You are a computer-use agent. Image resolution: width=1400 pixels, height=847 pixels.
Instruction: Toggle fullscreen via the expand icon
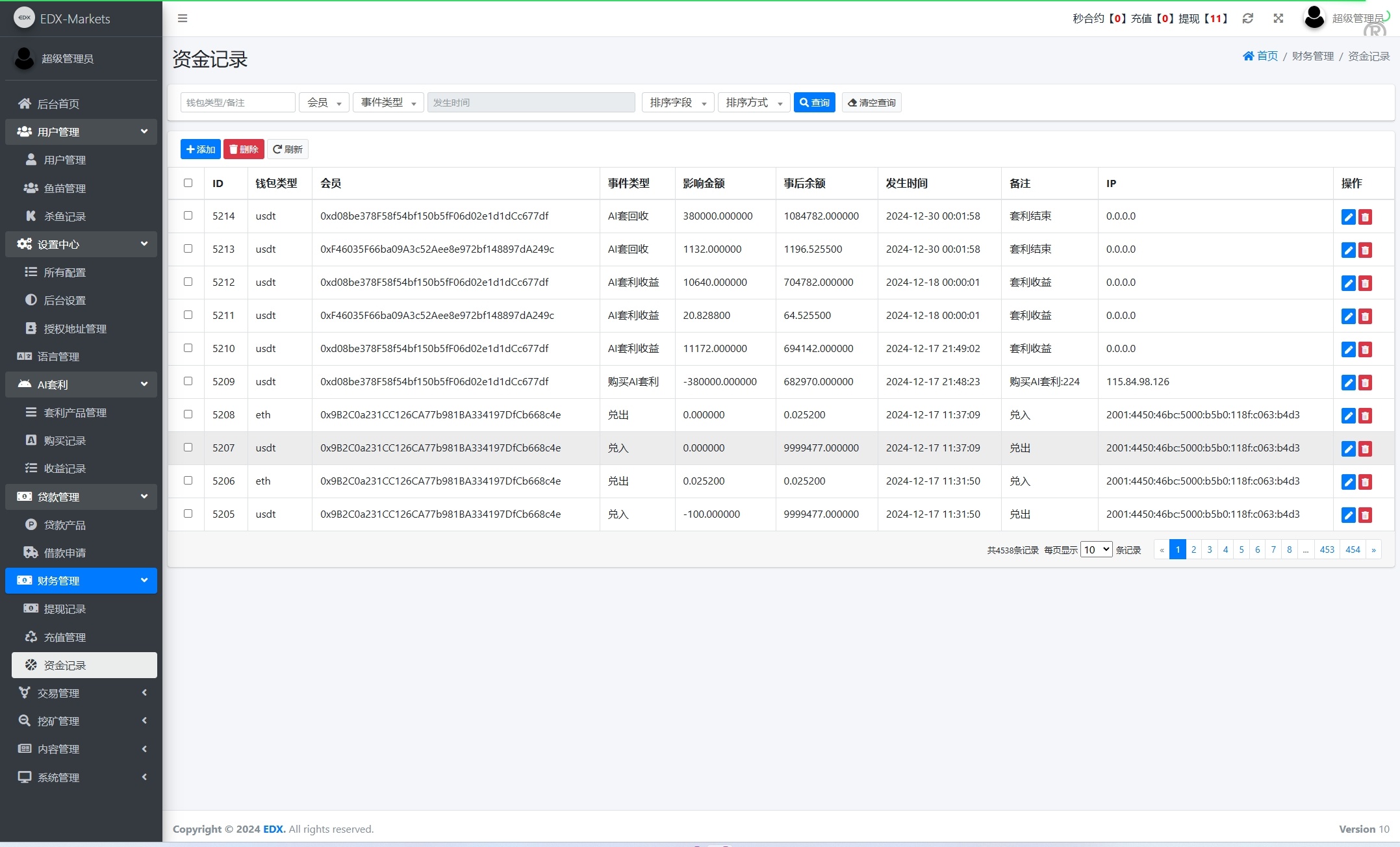[x=1278, y=18]
